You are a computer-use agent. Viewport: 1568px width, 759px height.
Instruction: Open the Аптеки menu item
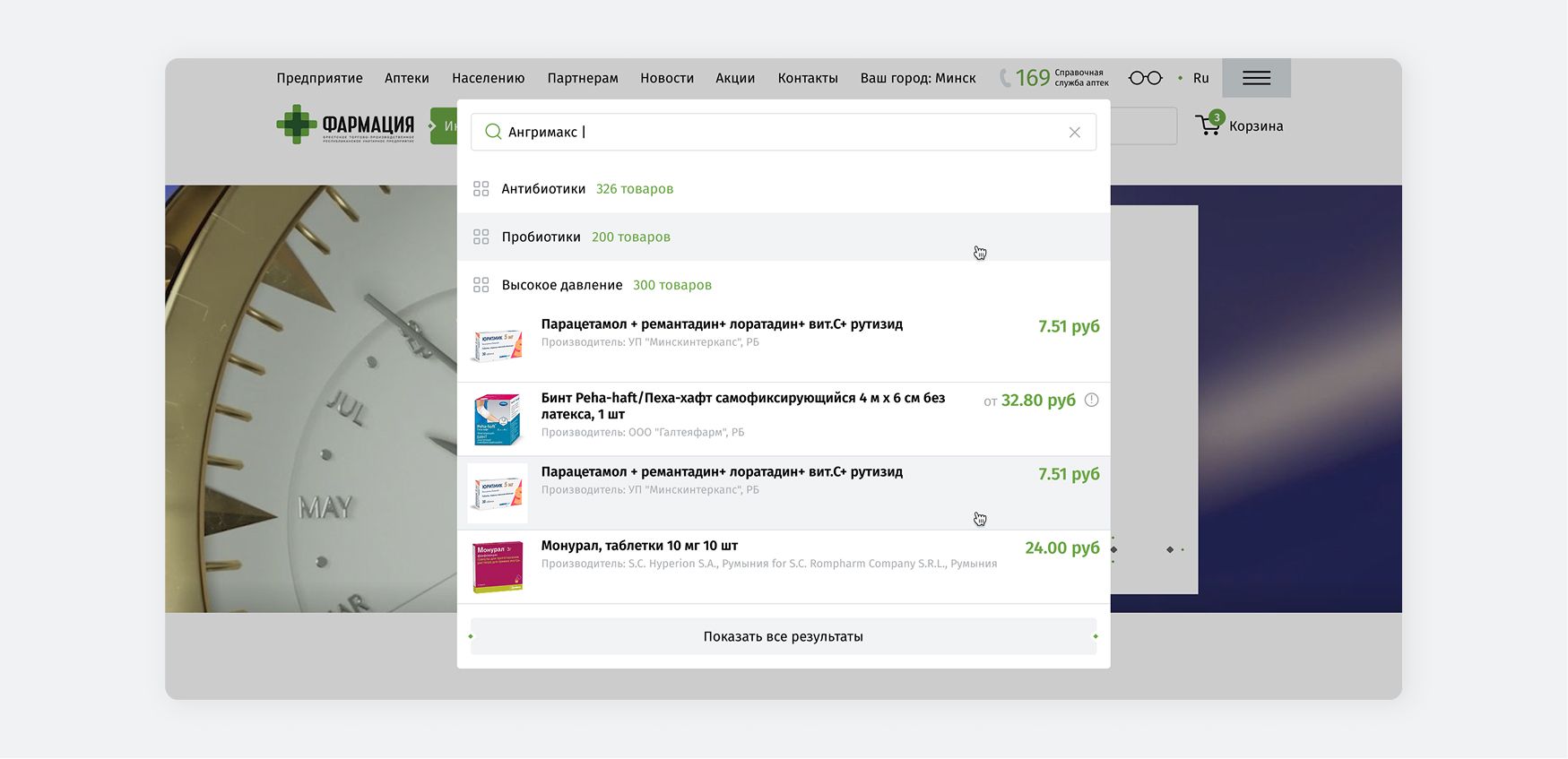click(x=406, y=78)
